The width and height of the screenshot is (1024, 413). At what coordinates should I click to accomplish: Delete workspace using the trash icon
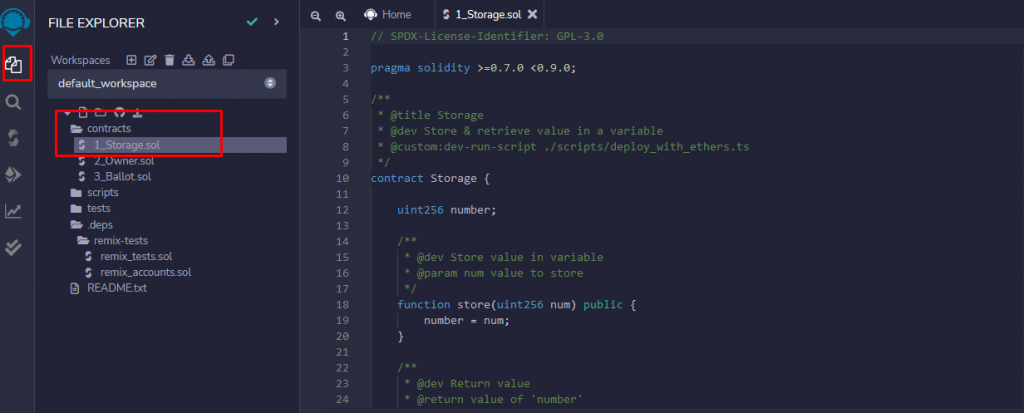170,60
